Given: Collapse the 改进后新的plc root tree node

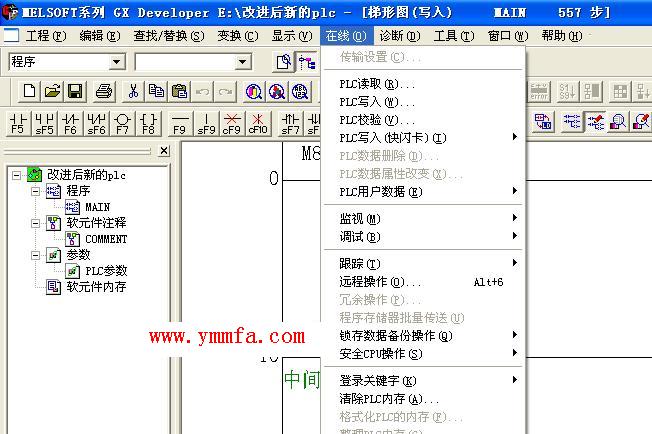Looking at the screenshot, I should 18,175.
